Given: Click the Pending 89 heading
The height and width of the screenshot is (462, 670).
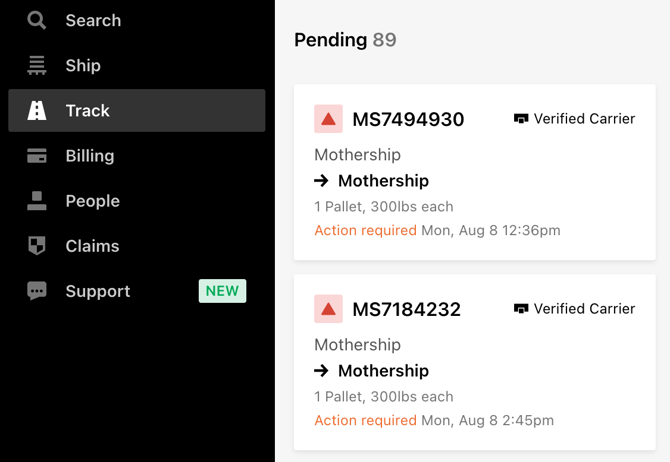Looking at the screenshot, I should click(345, 40).
